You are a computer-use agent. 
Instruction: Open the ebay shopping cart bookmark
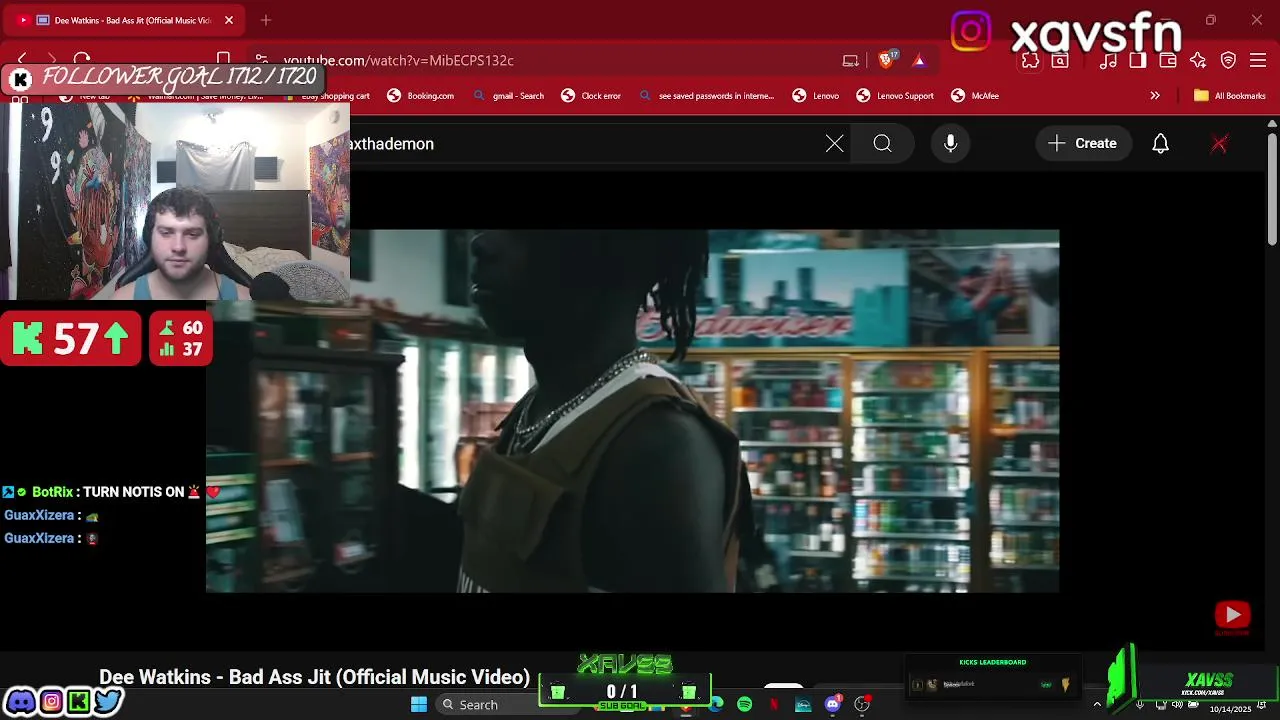point(327,96)
